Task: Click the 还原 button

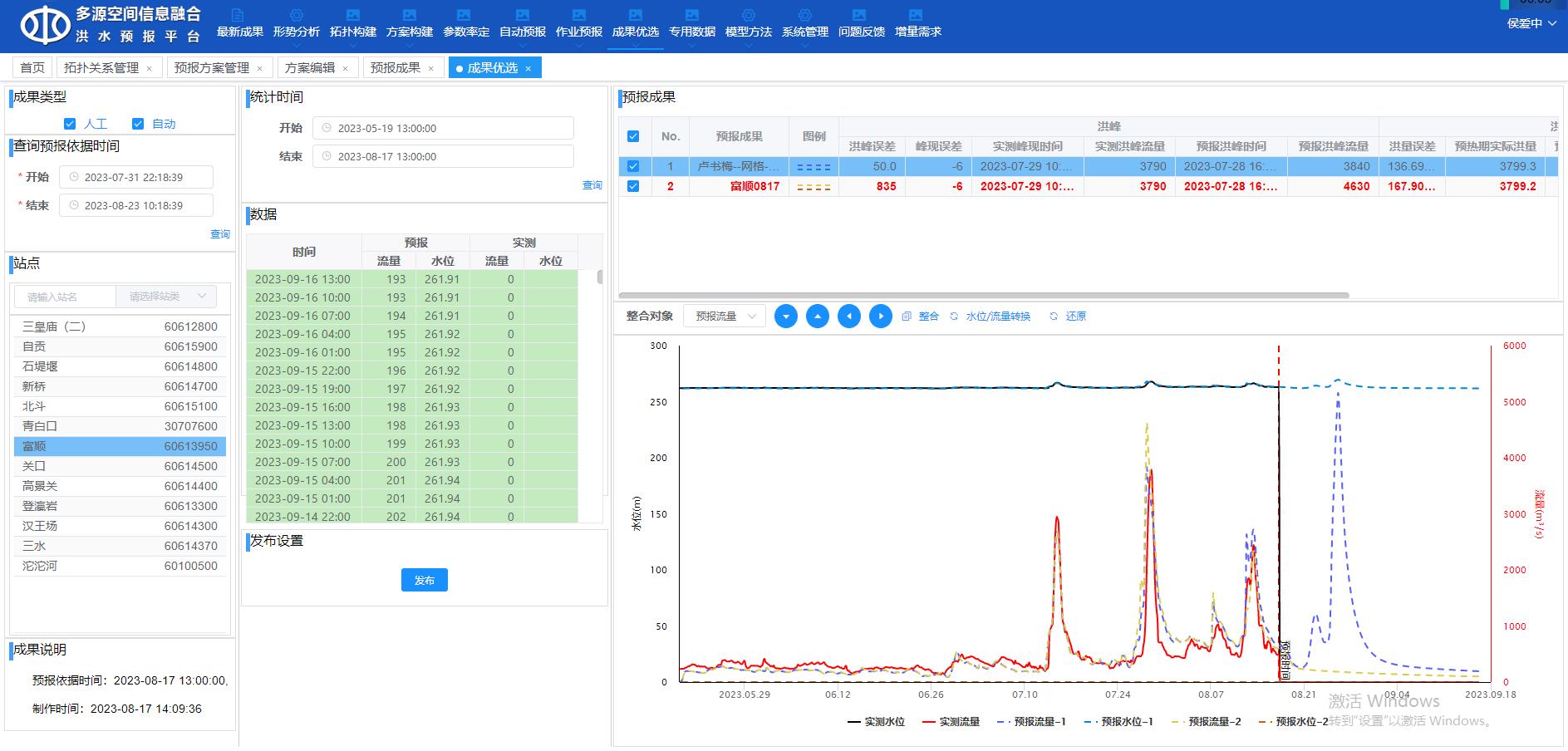Action: click(1068, 317)
